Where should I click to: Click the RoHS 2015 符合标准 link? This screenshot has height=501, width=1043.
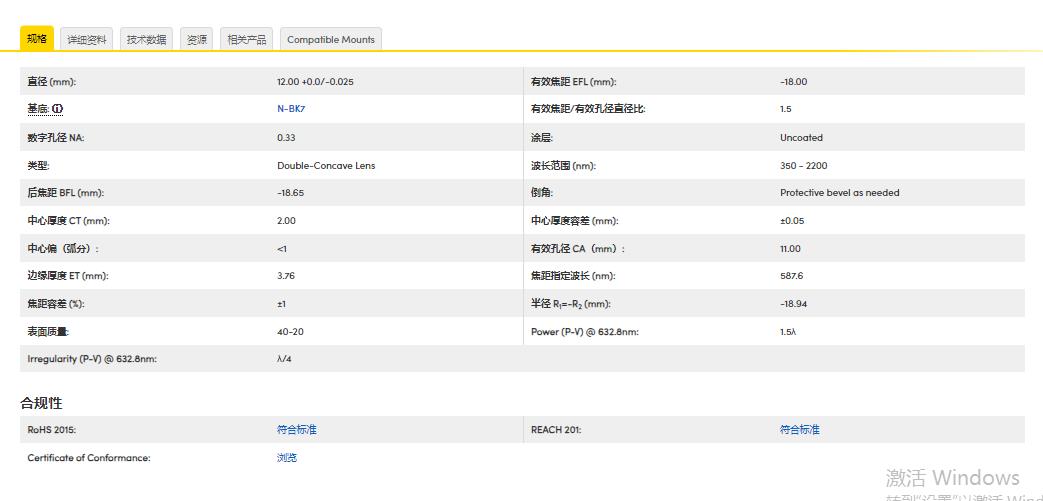[296, 430]
